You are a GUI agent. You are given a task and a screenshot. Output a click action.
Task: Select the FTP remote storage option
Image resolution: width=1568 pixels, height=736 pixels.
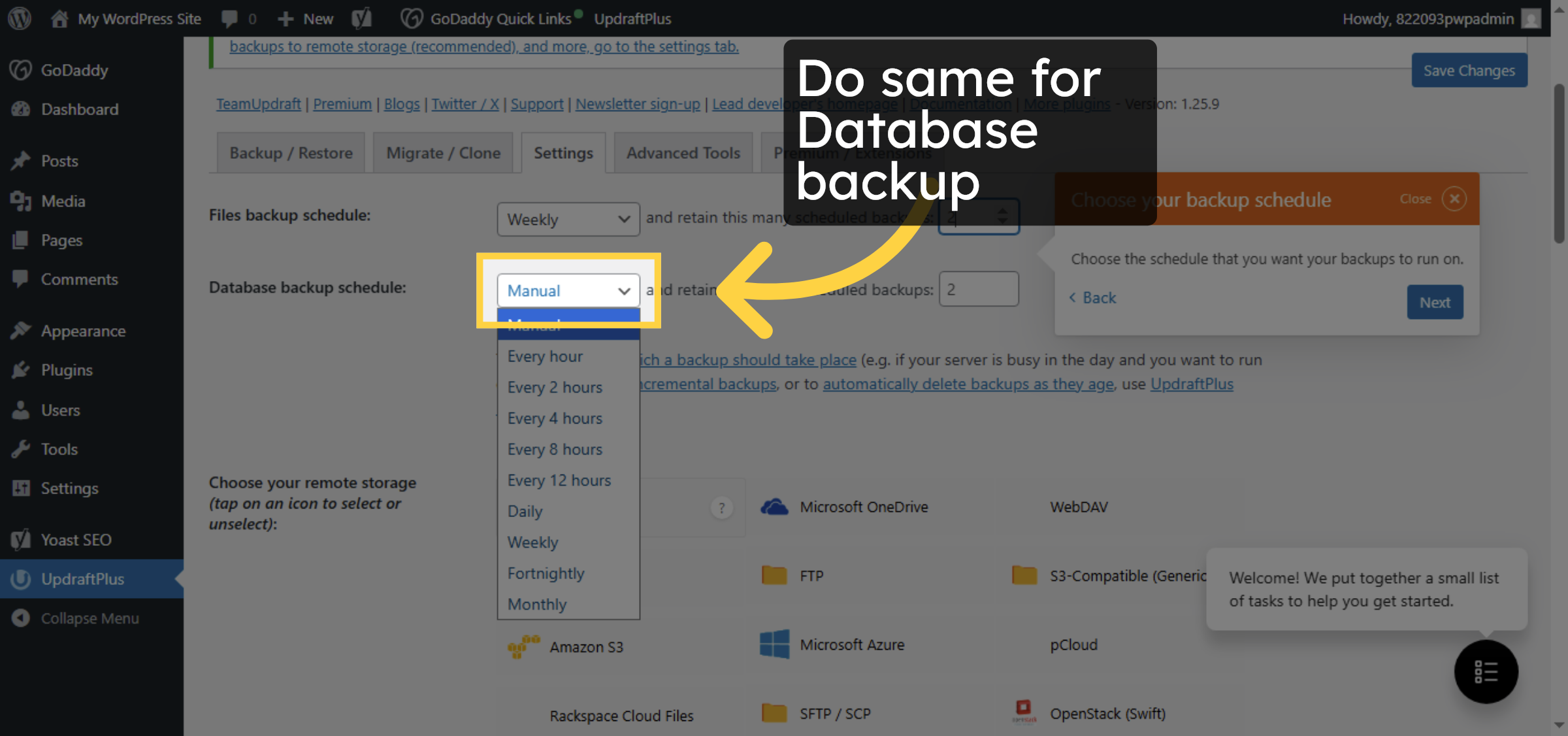(774, 575)
